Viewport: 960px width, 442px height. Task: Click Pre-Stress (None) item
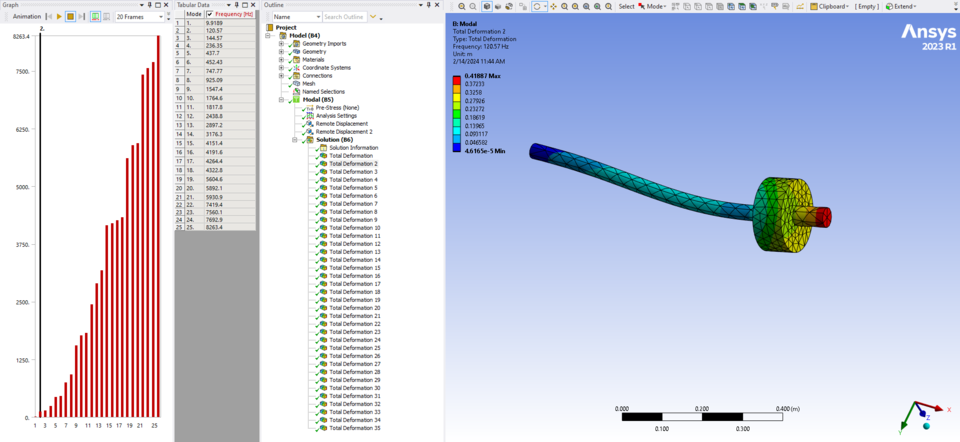coord(336,108)
